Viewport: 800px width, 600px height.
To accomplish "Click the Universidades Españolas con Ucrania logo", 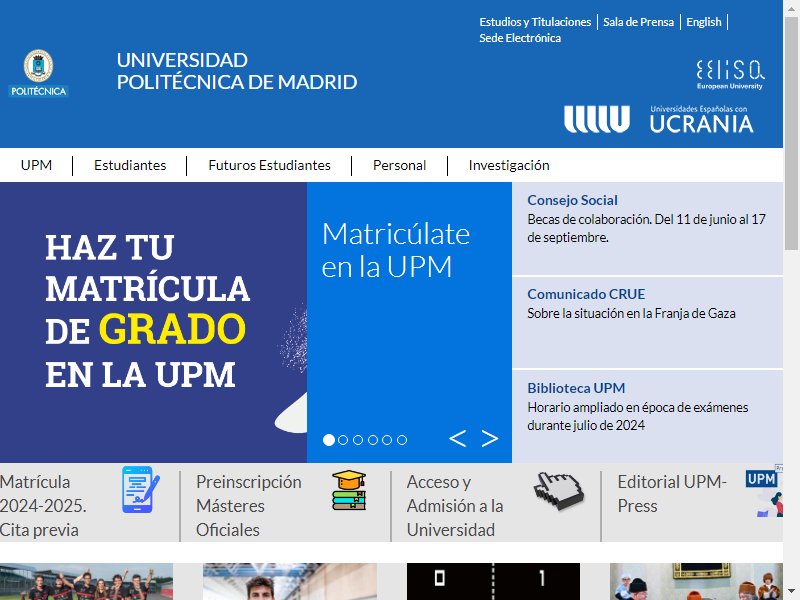I will [659, 119].
